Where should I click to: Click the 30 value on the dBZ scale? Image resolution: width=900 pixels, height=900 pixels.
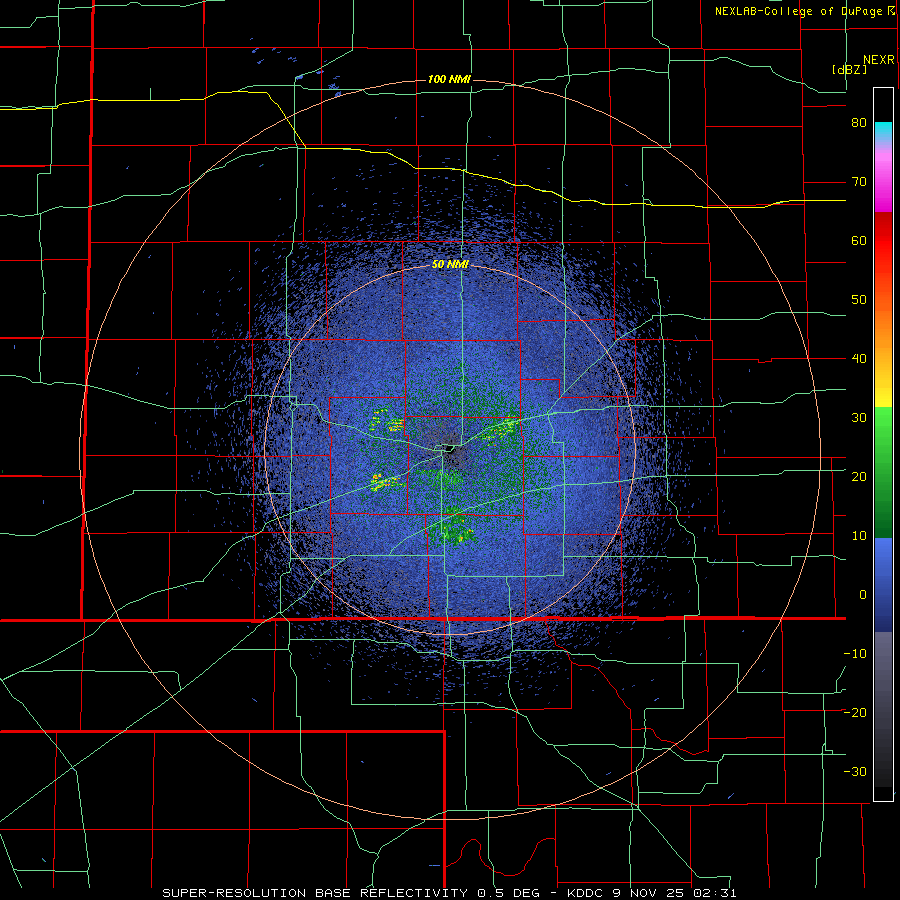859,417
